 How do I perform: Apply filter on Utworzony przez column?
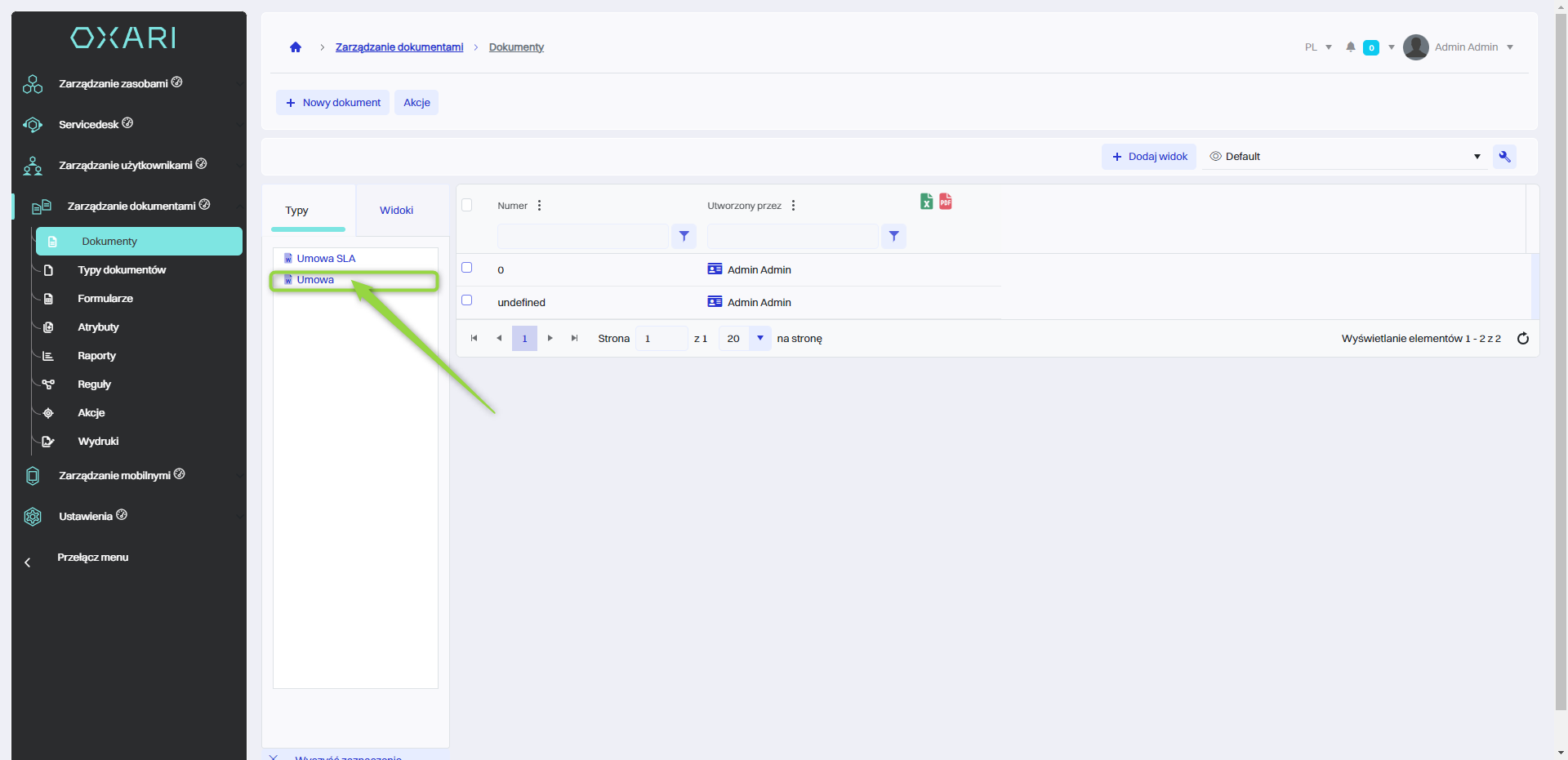(893, 236)
